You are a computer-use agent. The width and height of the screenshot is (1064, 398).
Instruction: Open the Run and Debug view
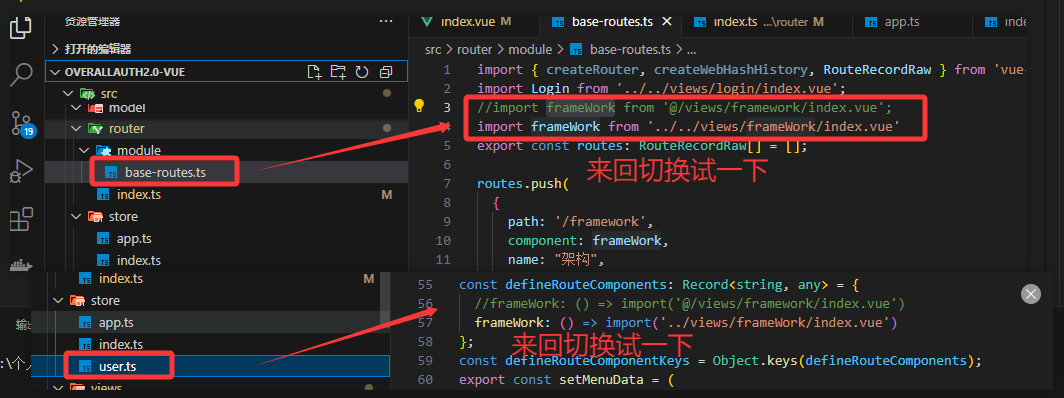21,172
